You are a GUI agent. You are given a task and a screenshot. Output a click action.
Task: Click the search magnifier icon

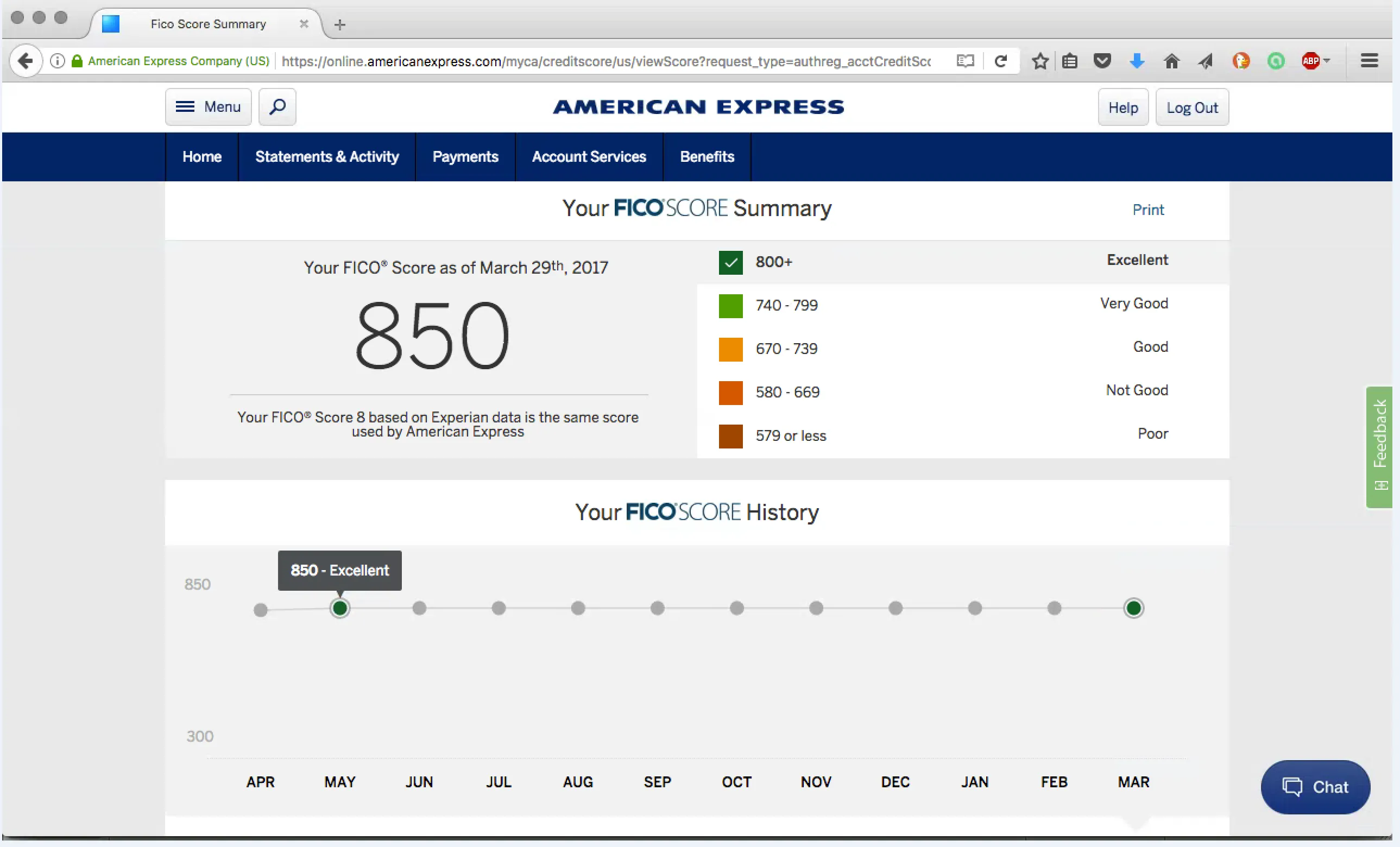click(x=278, y=107)
